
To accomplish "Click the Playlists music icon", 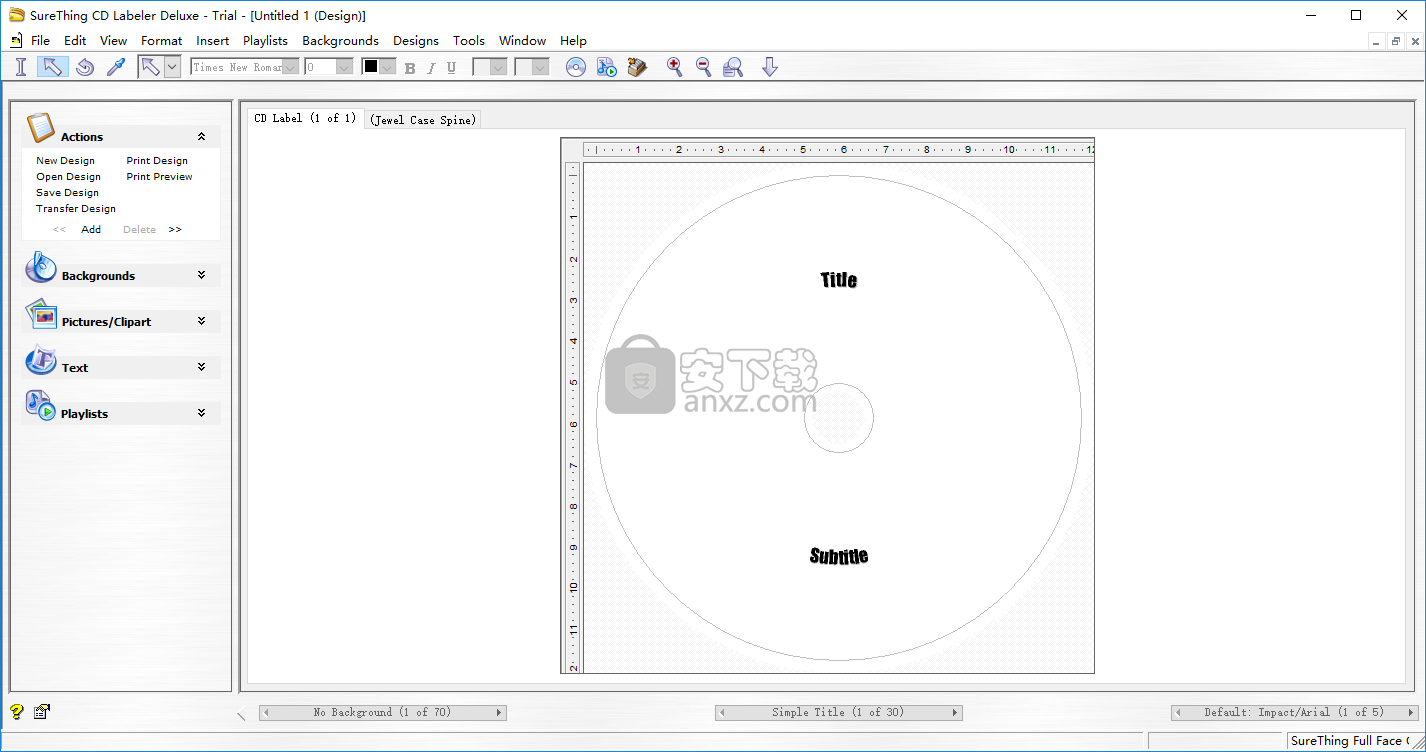I will [41, 406].
